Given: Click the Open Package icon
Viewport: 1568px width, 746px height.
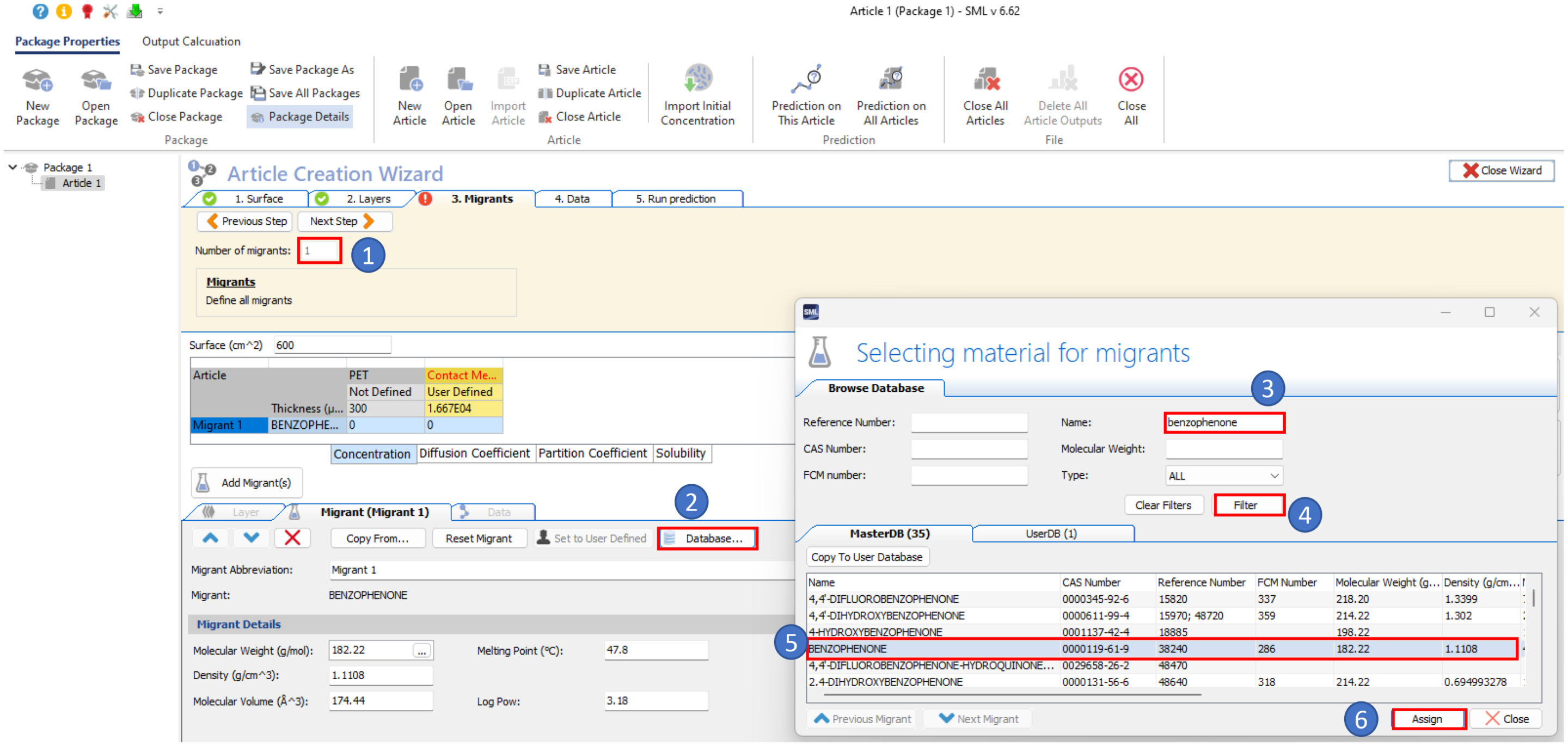Looking at the screenshot, I should (96, 81).
